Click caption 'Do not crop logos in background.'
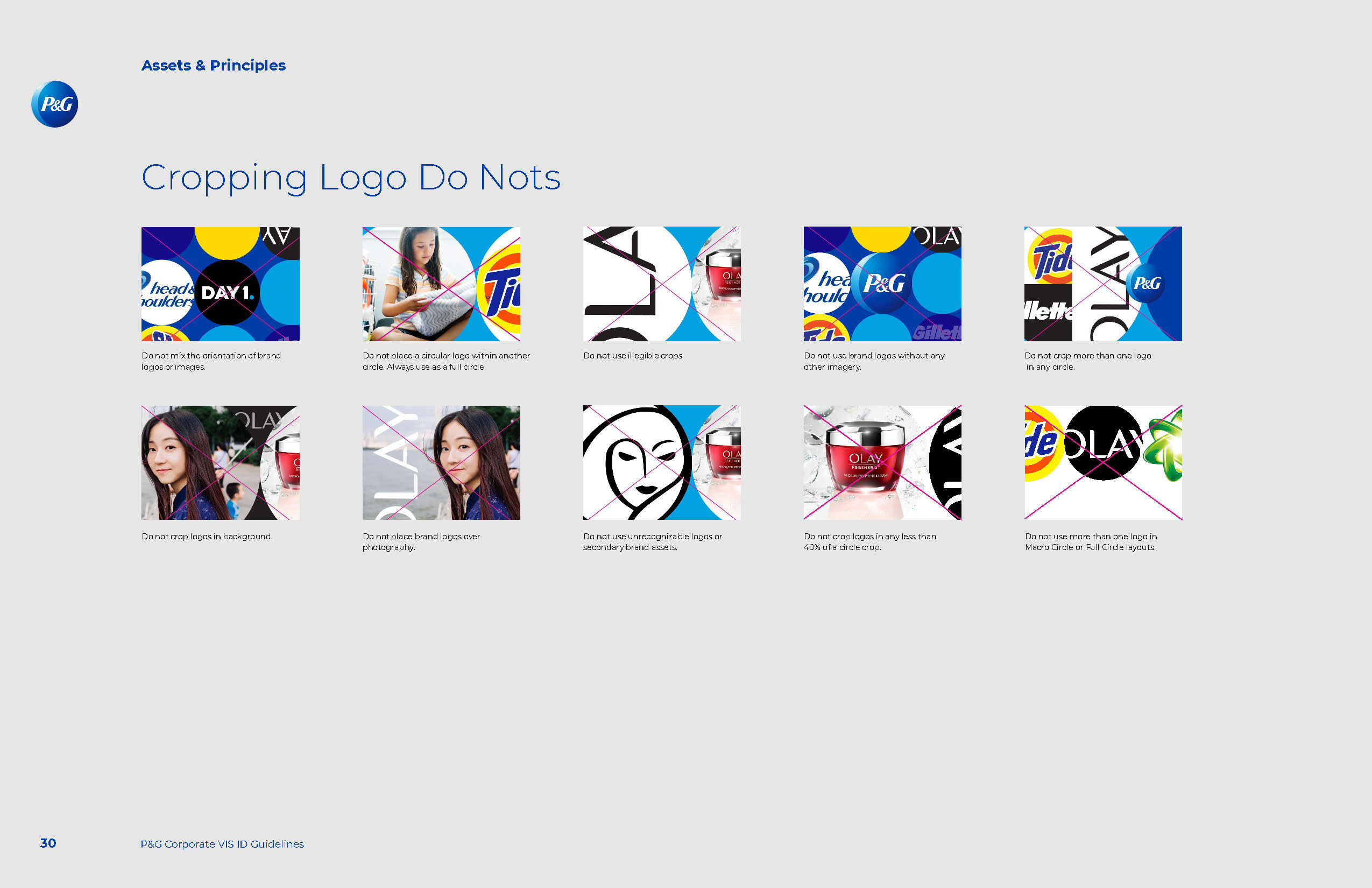The image size is (1372, 888). point(207,536)
